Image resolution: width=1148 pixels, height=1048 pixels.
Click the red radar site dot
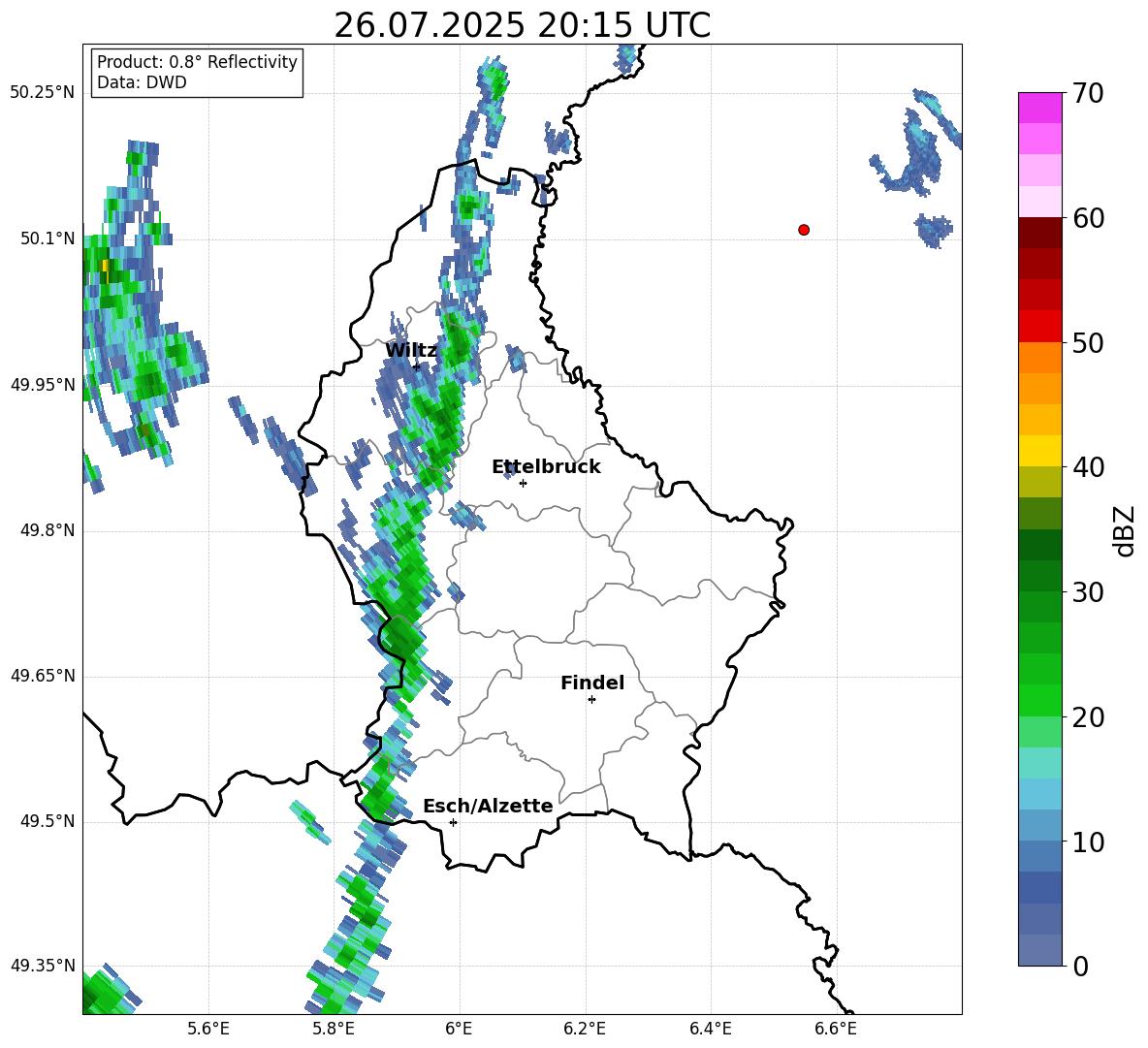point(803,230)
